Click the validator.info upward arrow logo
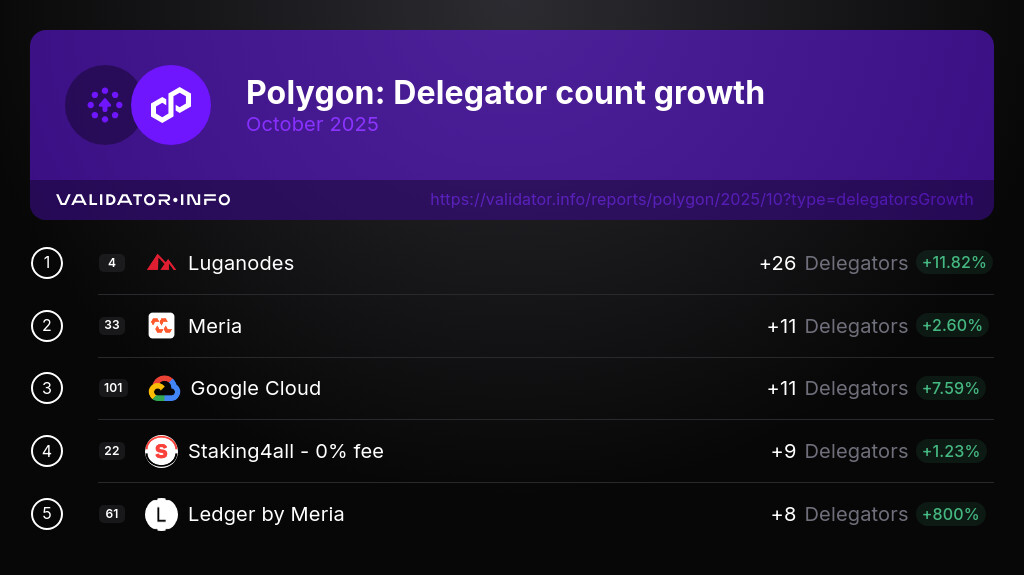Screen dimensions: 1024x575 click(x=104, y=105)
